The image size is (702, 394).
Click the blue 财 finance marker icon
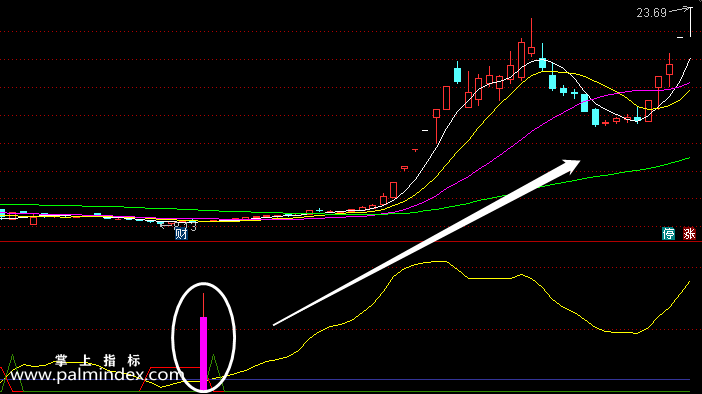181,234
